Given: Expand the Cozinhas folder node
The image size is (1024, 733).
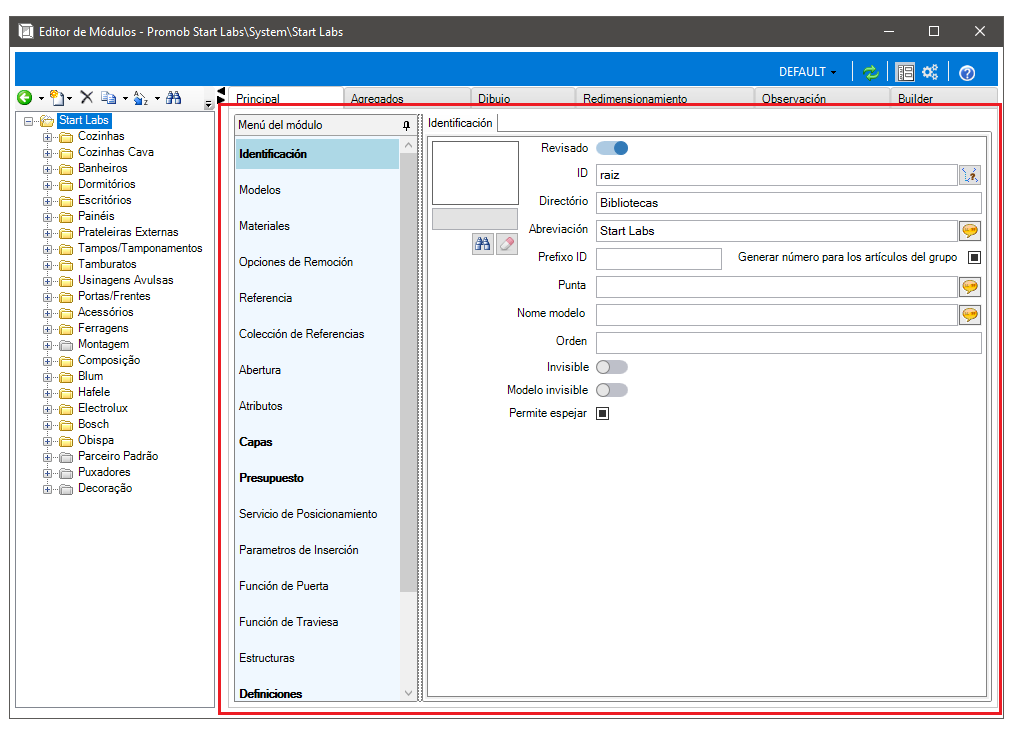Looking at the screenshot, I should click(x=48, y=137).
